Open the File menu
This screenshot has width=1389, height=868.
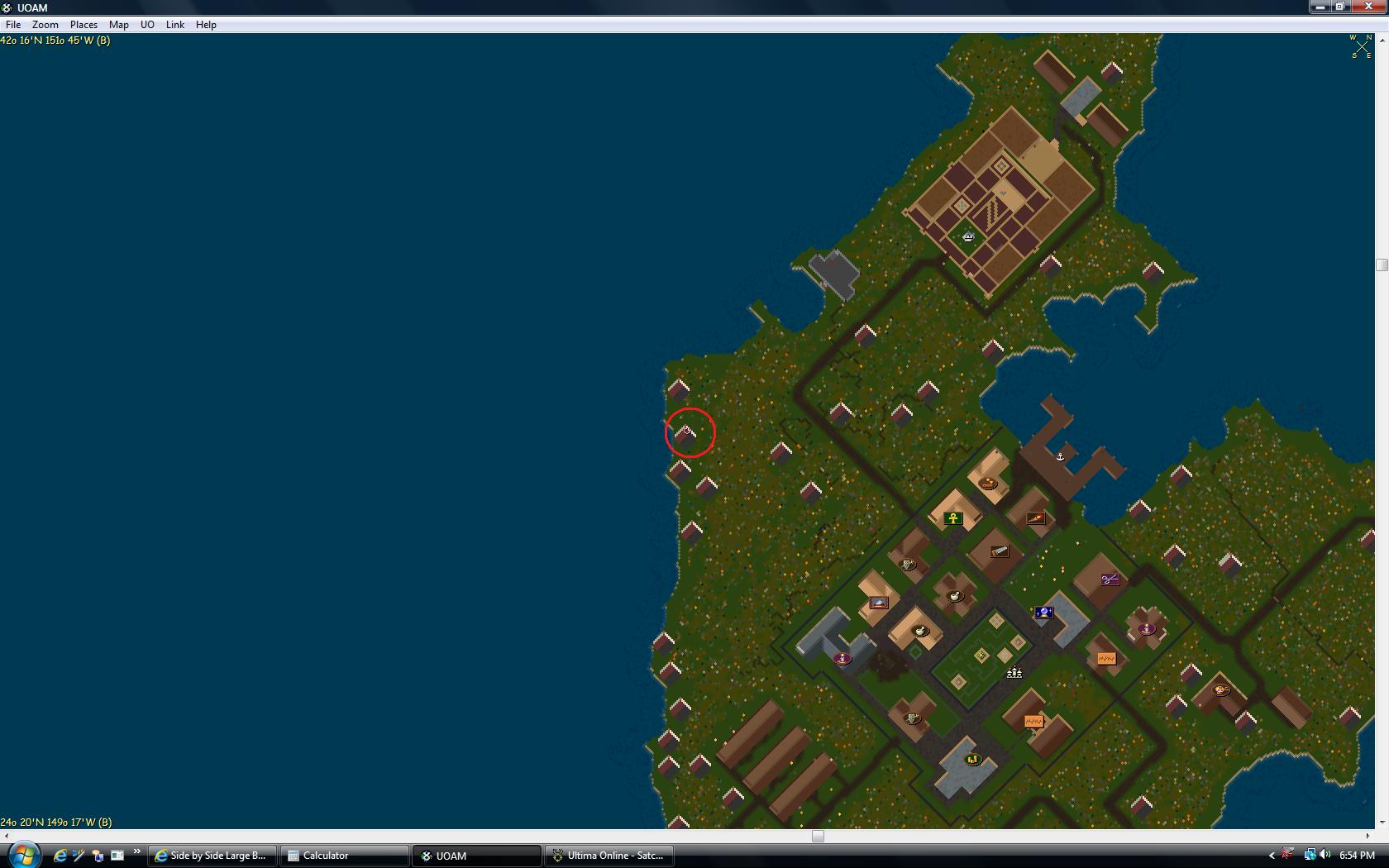pyautogui.click(x=13, y=25)
